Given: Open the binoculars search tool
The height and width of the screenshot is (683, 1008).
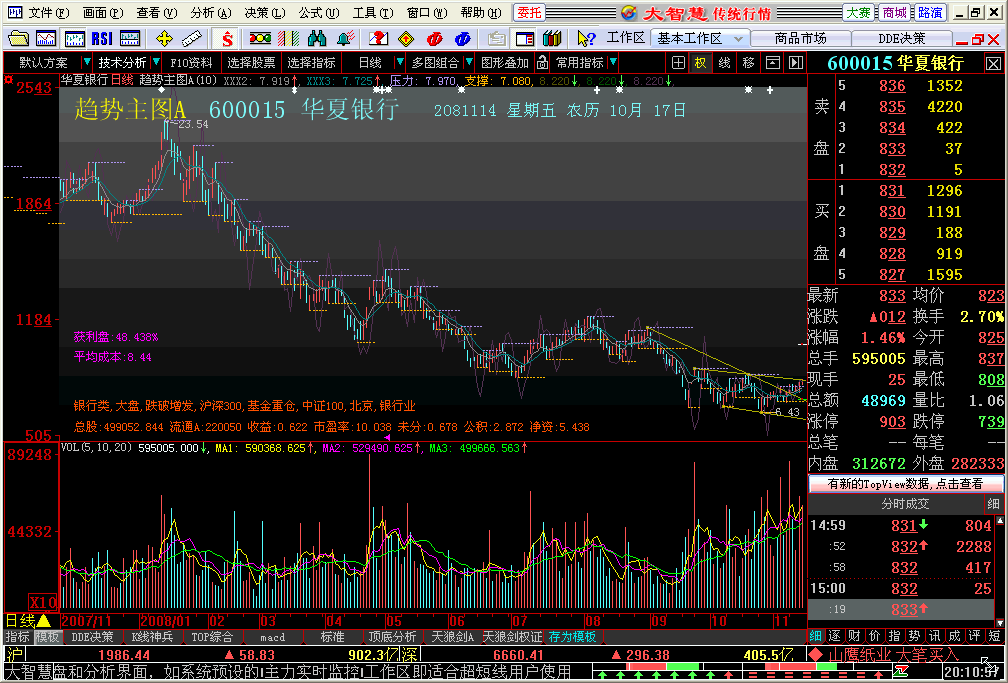Looking at the screenshot, I should point(316,39).
